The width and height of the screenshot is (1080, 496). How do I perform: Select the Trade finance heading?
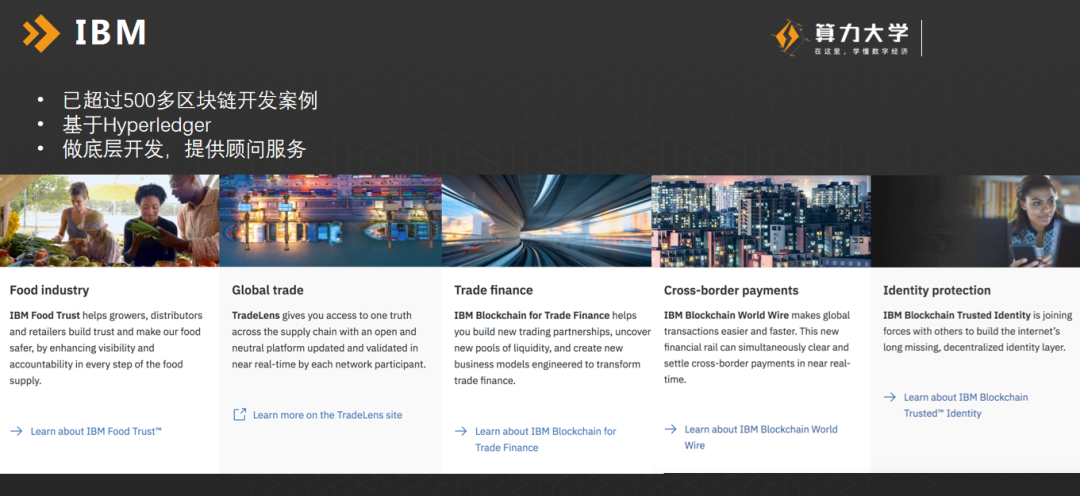494,290
